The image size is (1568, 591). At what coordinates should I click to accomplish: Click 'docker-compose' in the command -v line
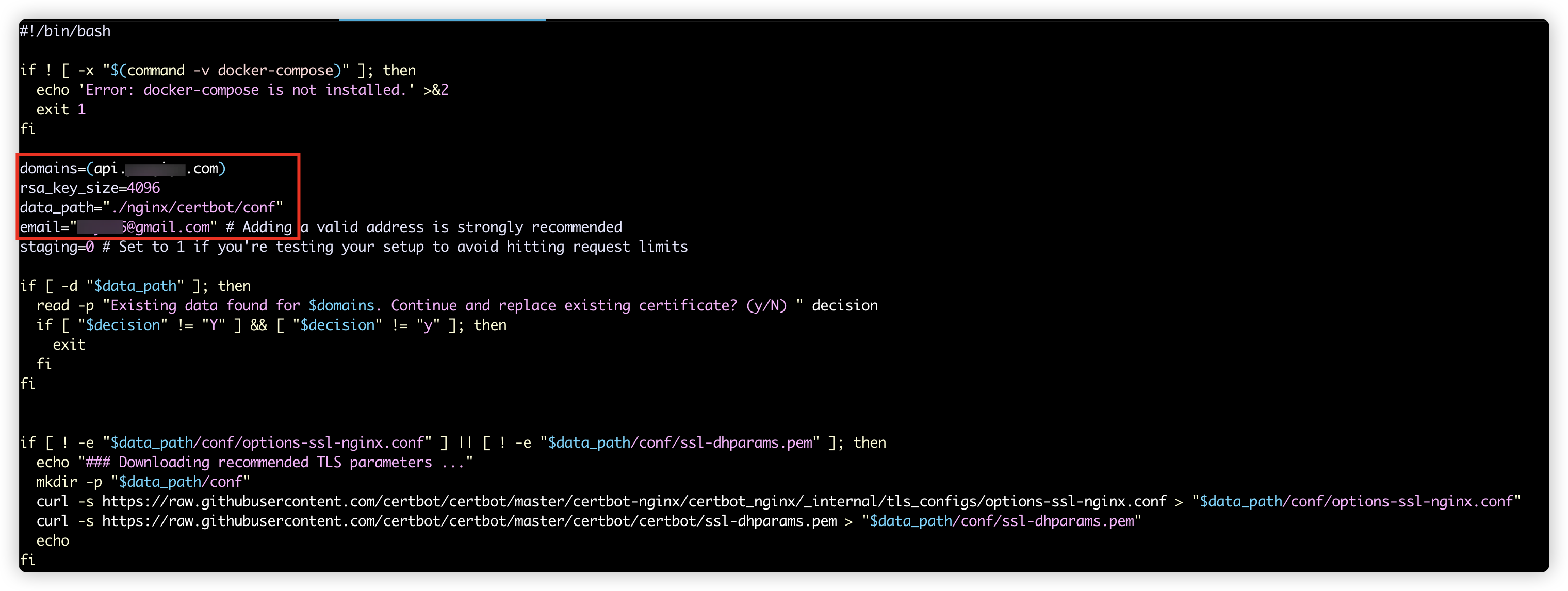[x=276, y=71]
